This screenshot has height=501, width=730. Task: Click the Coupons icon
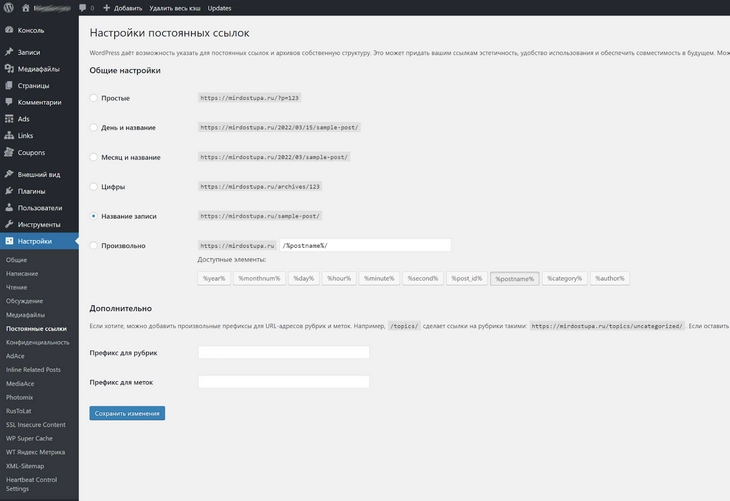pos(9,152)
